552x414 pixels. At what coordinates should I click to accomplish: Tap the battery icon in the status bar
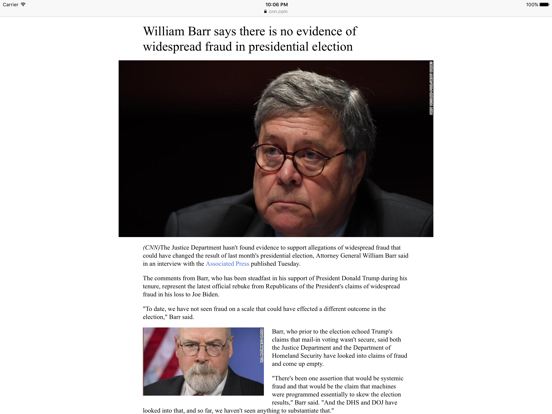[x=544, y=5]
